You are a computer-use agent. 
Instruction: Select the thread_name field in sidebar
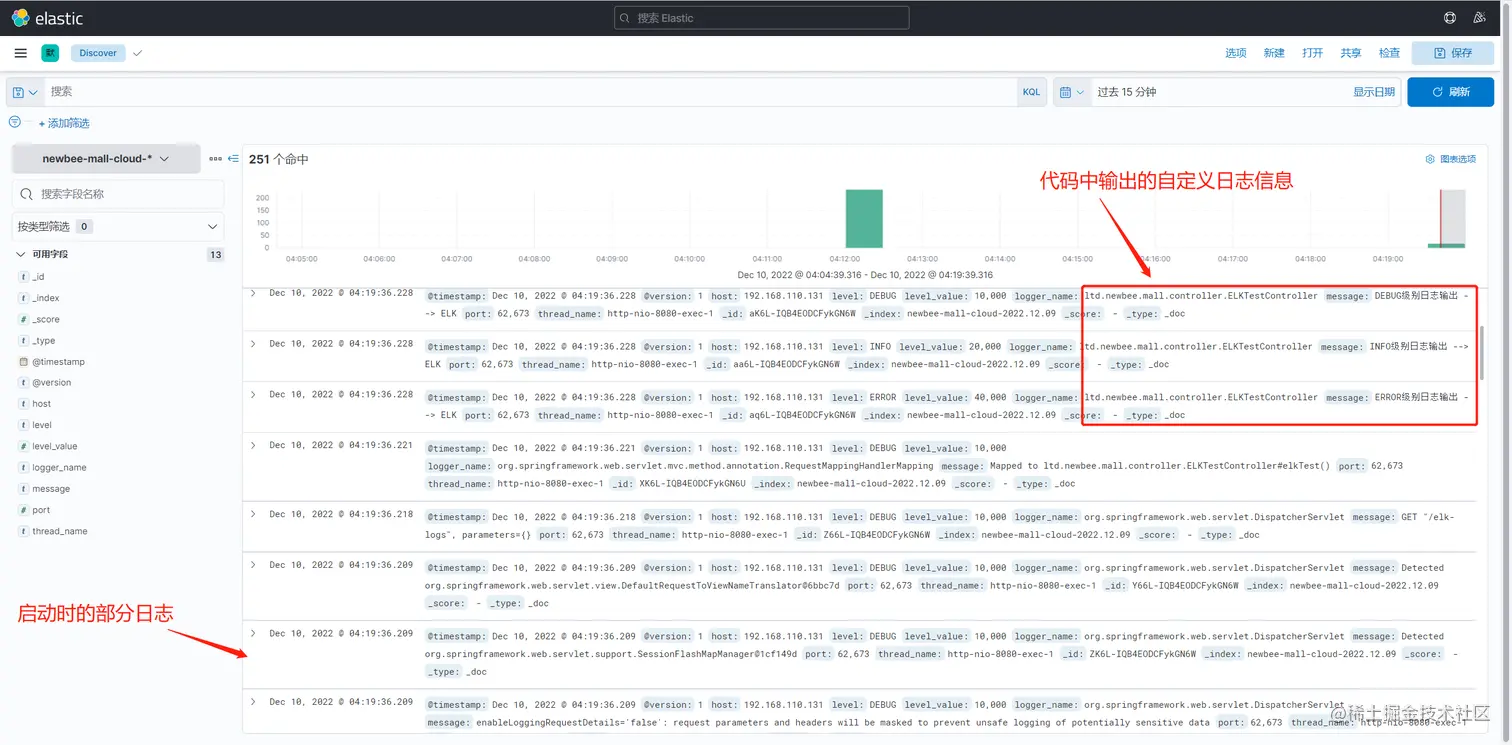(60, 531)
